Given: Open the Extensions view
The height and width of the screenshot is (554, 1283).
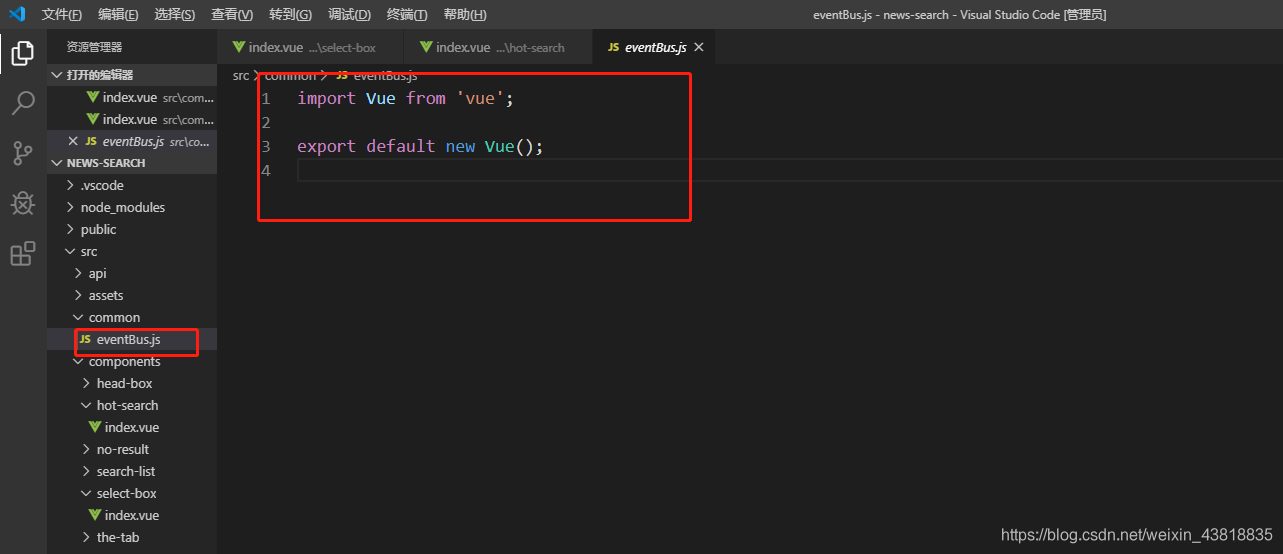Looking at the screenshot, I should (x=22, y=253).
